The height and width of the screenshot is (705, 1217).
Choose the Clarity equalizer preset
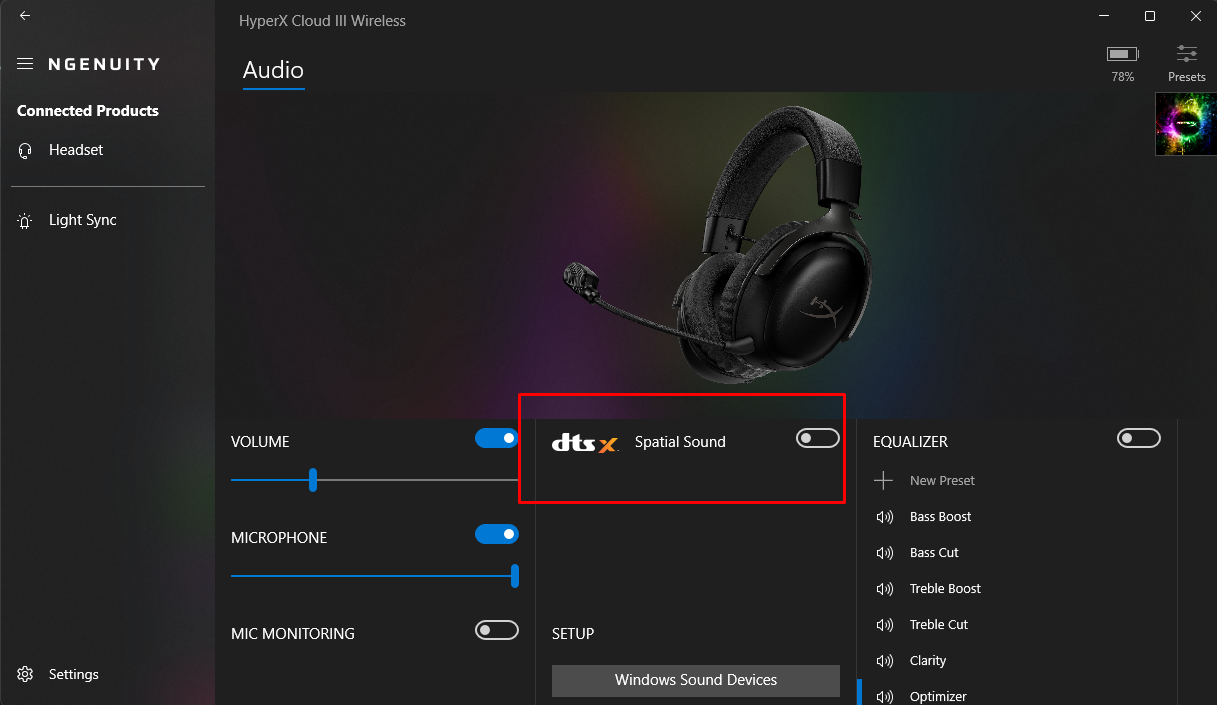tap(928, 661)
